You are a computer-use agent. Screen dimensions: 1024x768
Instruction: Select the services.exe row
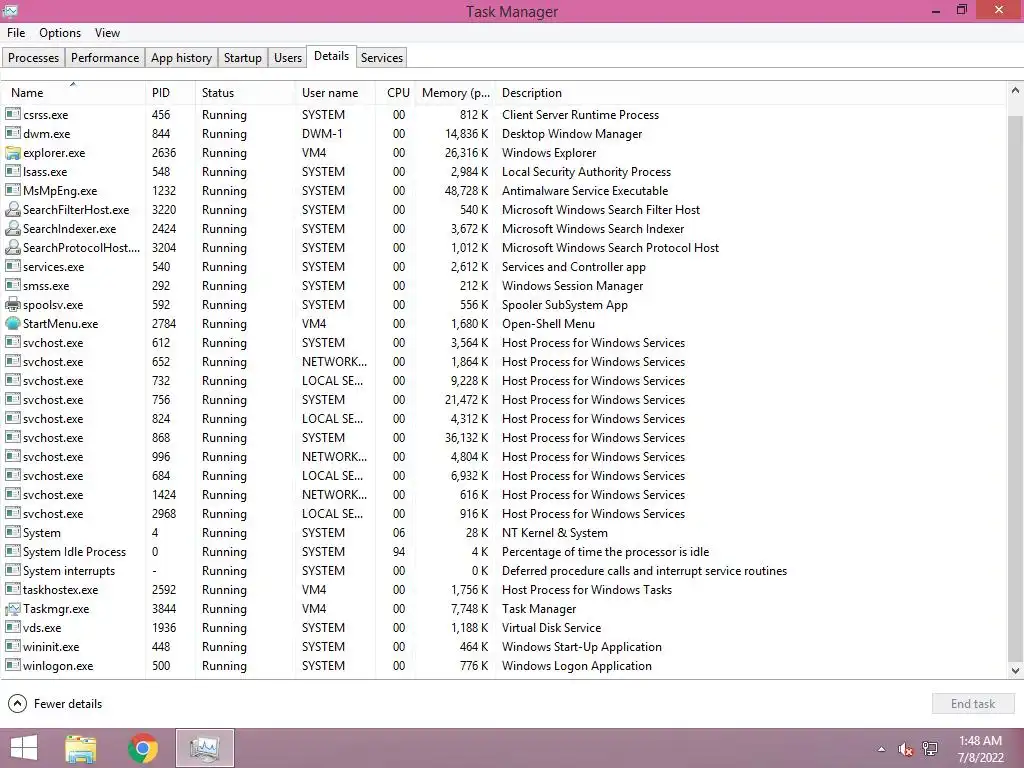(503, 266)
